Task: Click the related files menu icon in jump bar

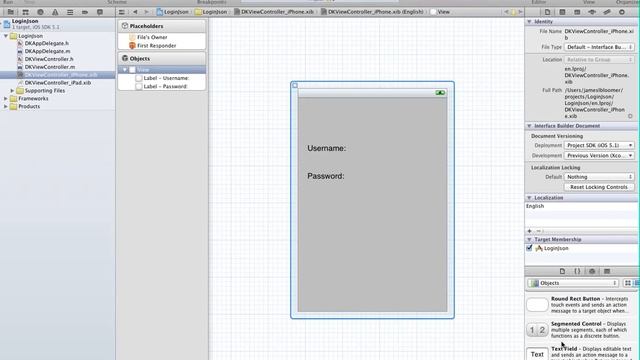Action: 122,12
